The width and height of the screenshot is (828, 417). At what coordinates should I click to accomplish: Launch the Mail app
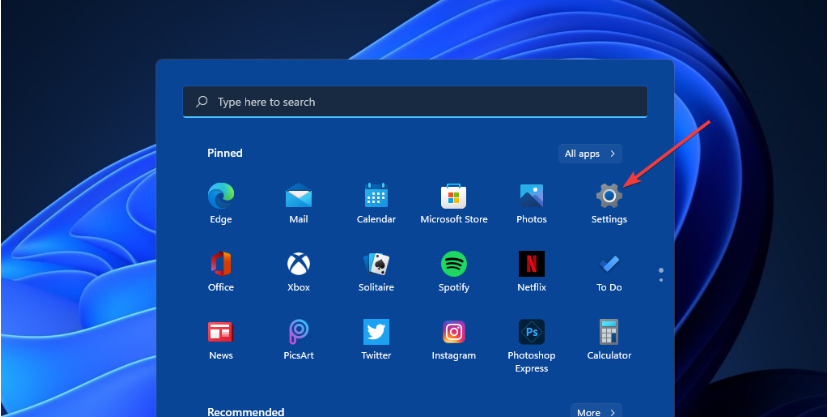coord(298,203)
